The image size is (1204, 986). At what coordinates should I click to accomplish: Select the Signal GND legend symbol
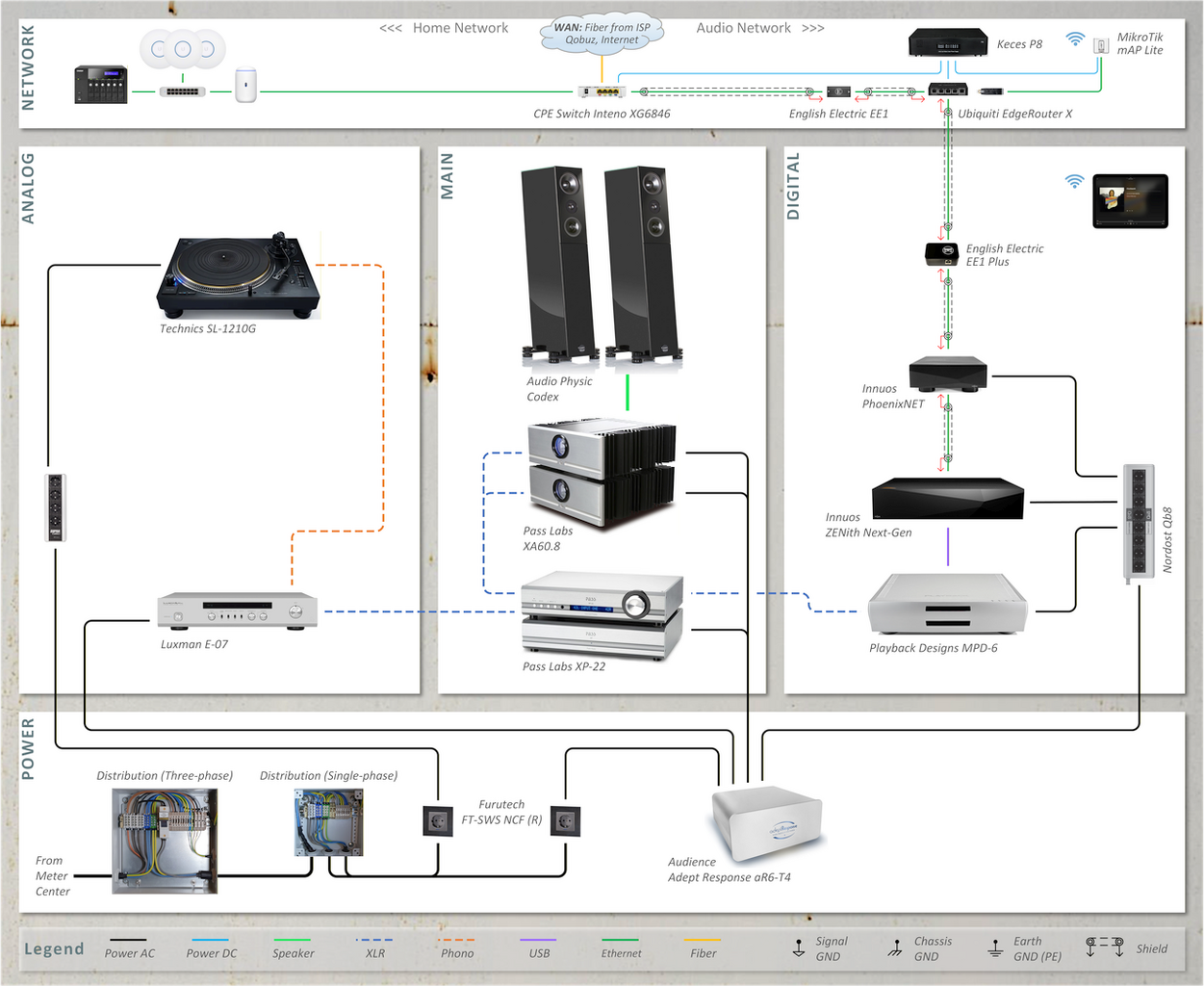coord(799,948)
